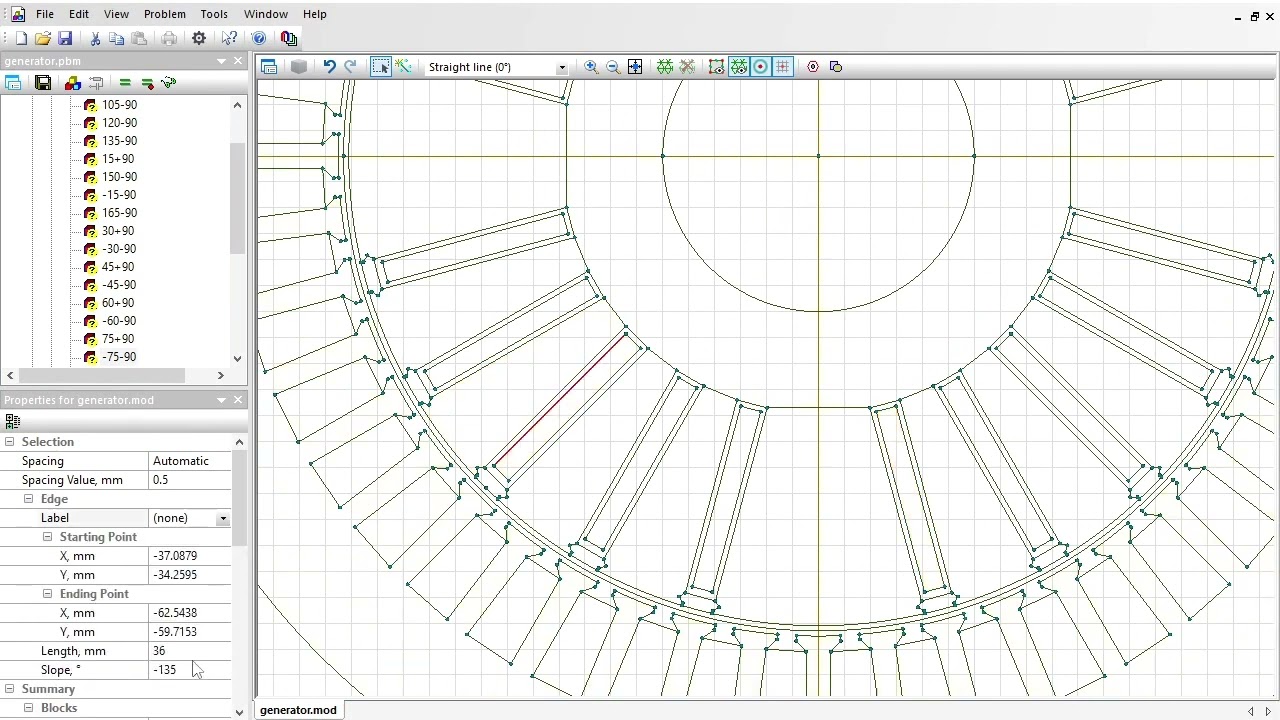Click the Length value 36 field
This screenshot has width=1280, height=720.
[x=190, y=651]
